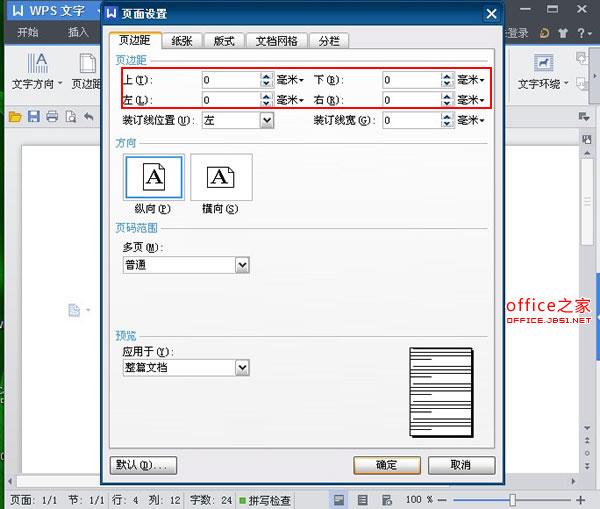Select 纵向 portrait orientation

[x=154, y=177]
